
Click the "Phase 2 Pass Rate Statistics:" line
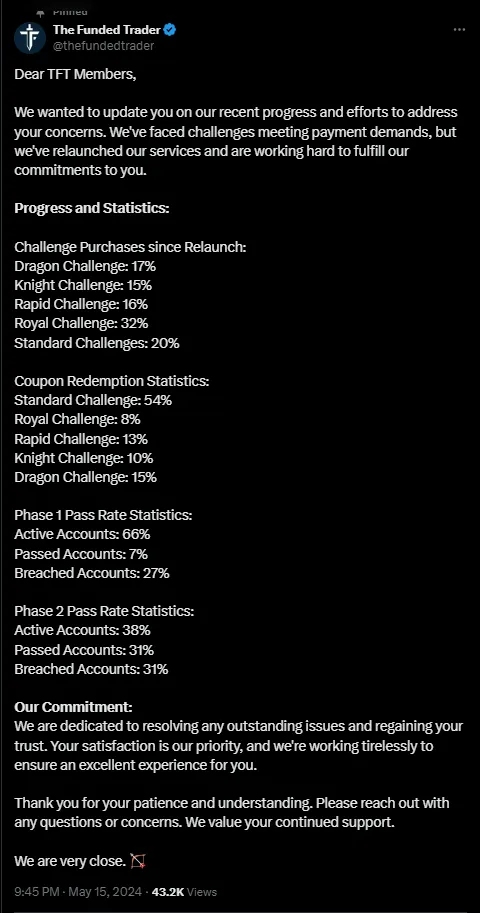(x=104, y=611)
